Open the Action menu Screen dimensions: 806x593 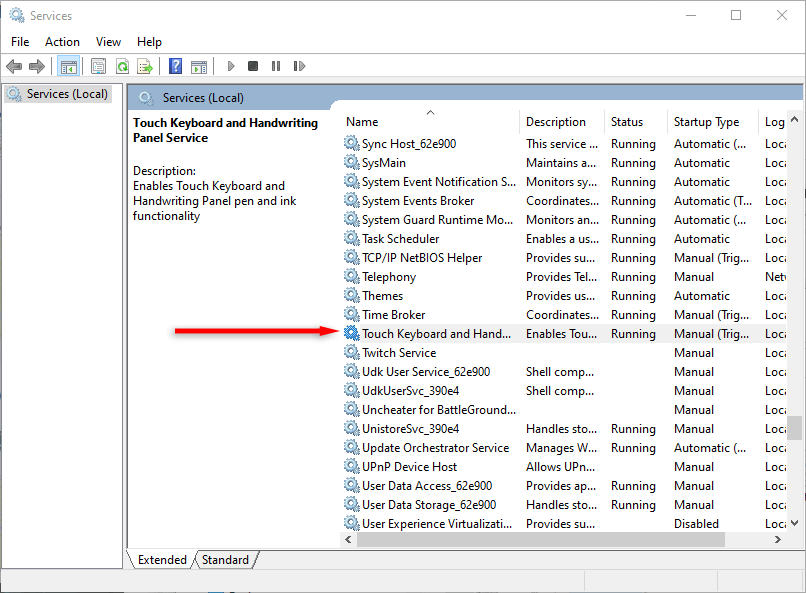62,41
